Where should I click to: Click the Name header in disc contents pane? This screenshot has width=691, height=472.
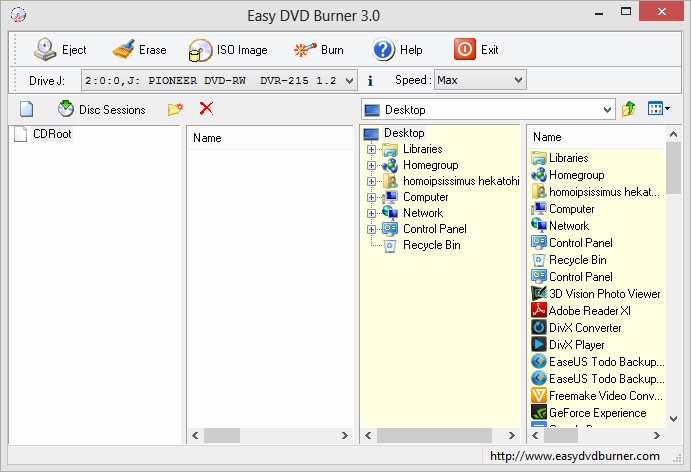(270, 138)
